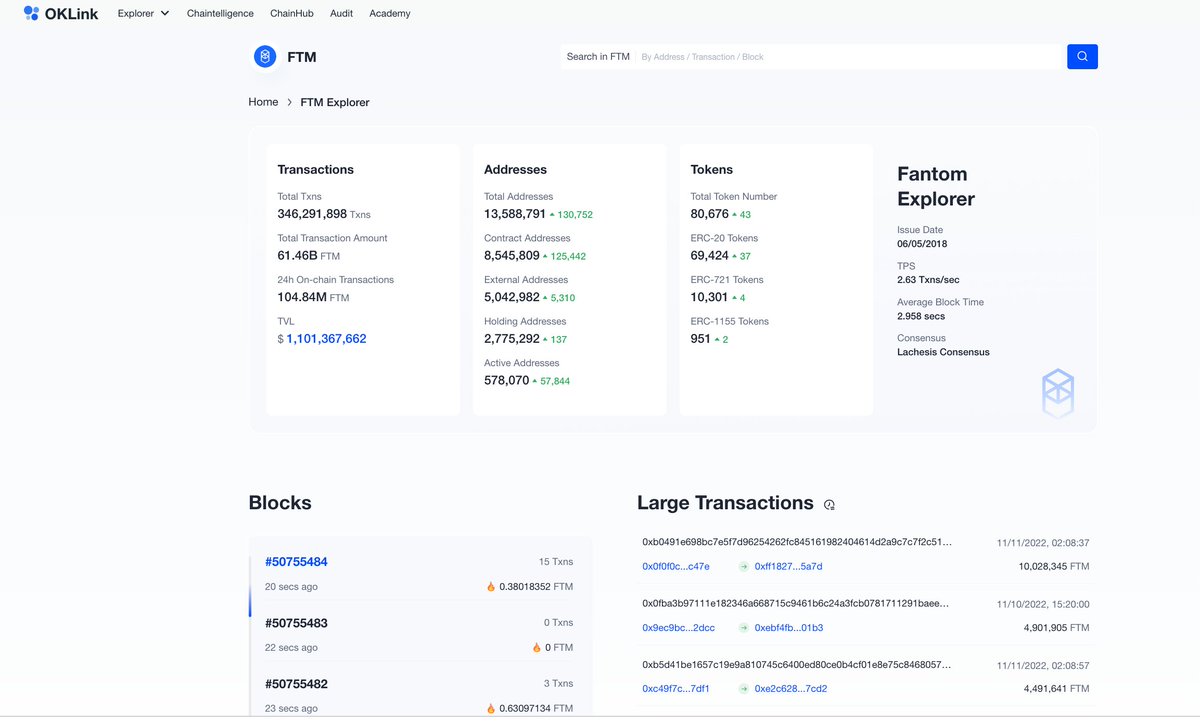
Task: Click the 2.63 Txns/sec TPS value
Action: [928, 280]
